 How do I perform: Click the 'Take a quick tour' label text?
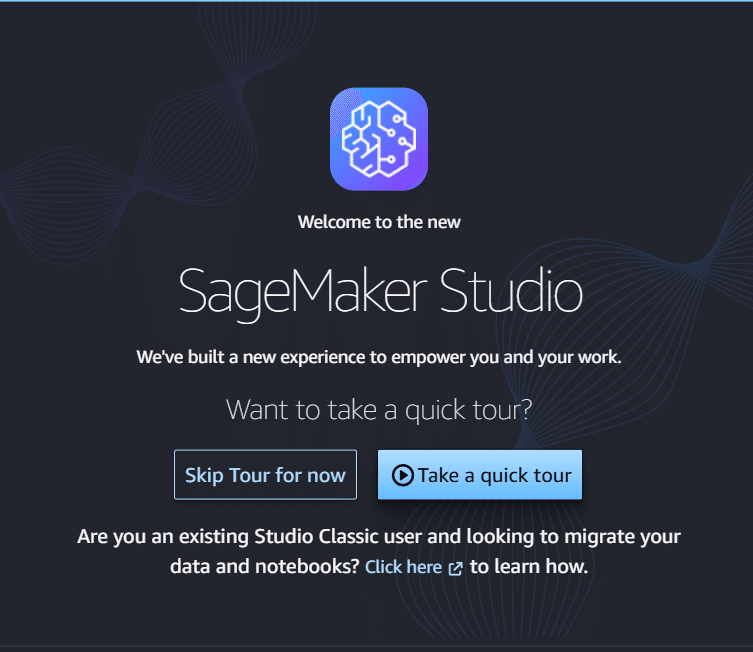pos(495,475)
